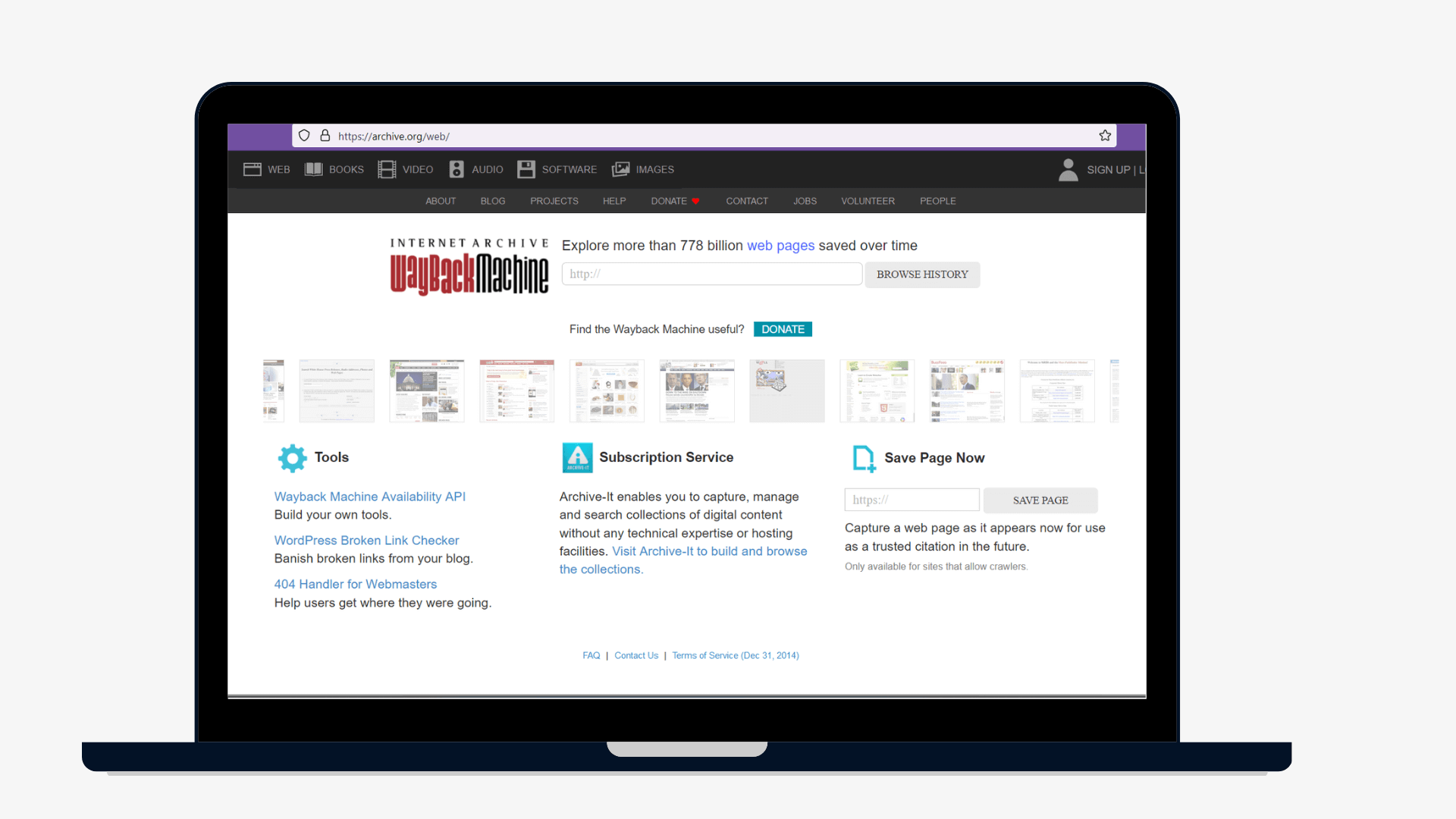Click the Video collection icon
Screen dimensions: 1456x819
[x=387, y=169]
